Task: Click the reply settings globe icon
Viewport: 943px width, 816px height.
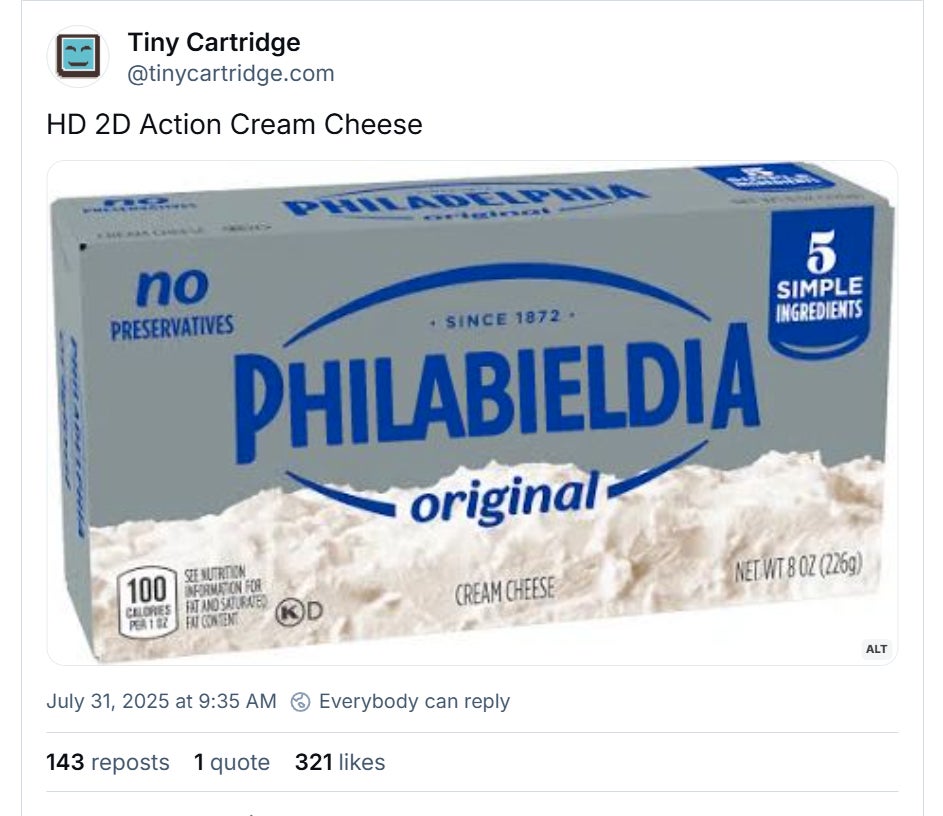Action: (x=300, y=702)
